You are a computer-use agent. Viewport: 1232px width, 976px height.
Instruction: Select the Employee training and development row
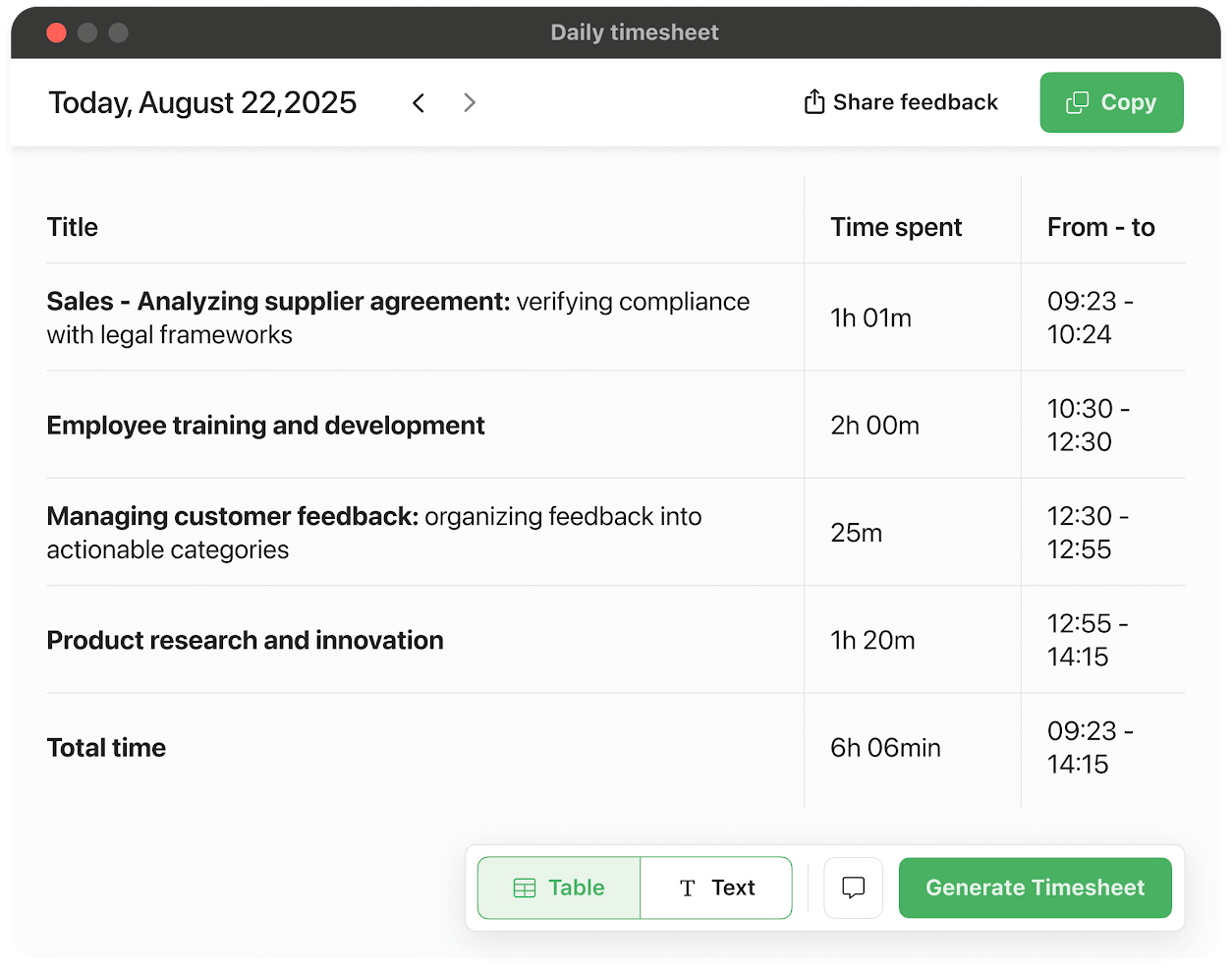(266, 426)
